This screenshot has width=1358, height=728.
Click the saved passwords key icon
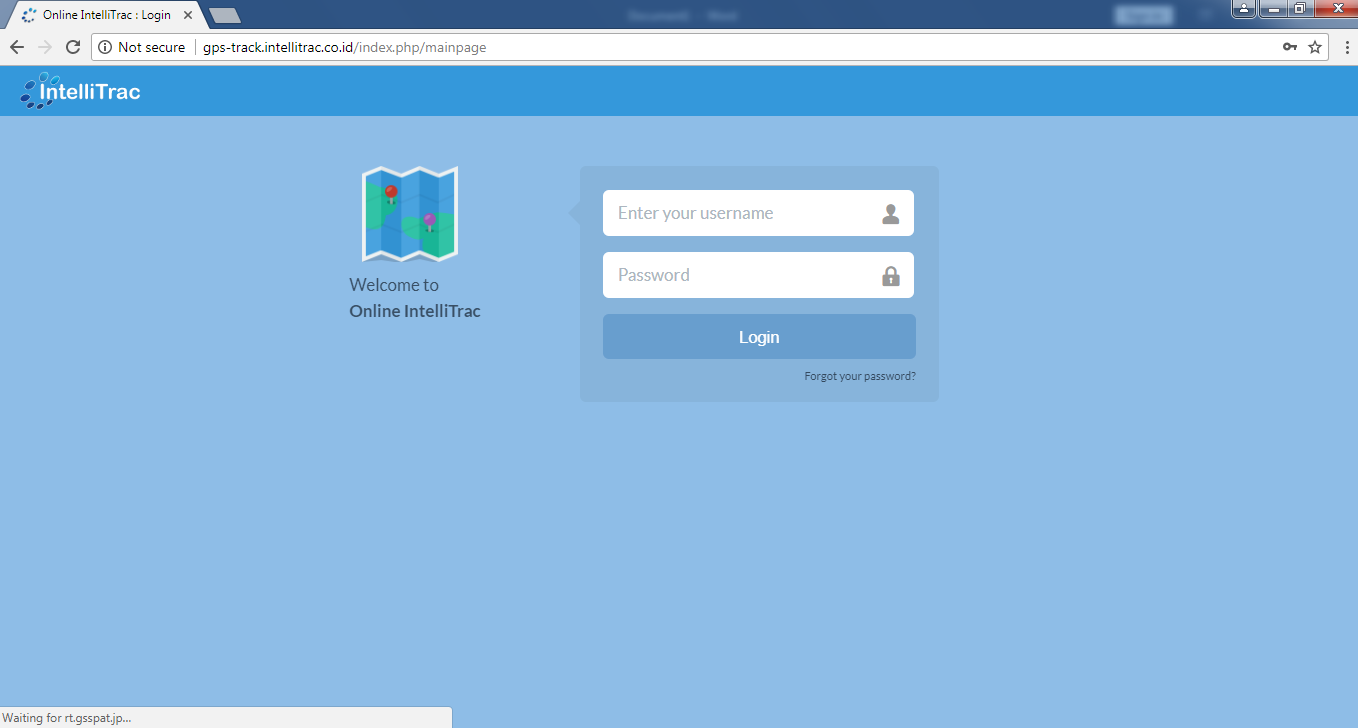tap(1290, 47)
